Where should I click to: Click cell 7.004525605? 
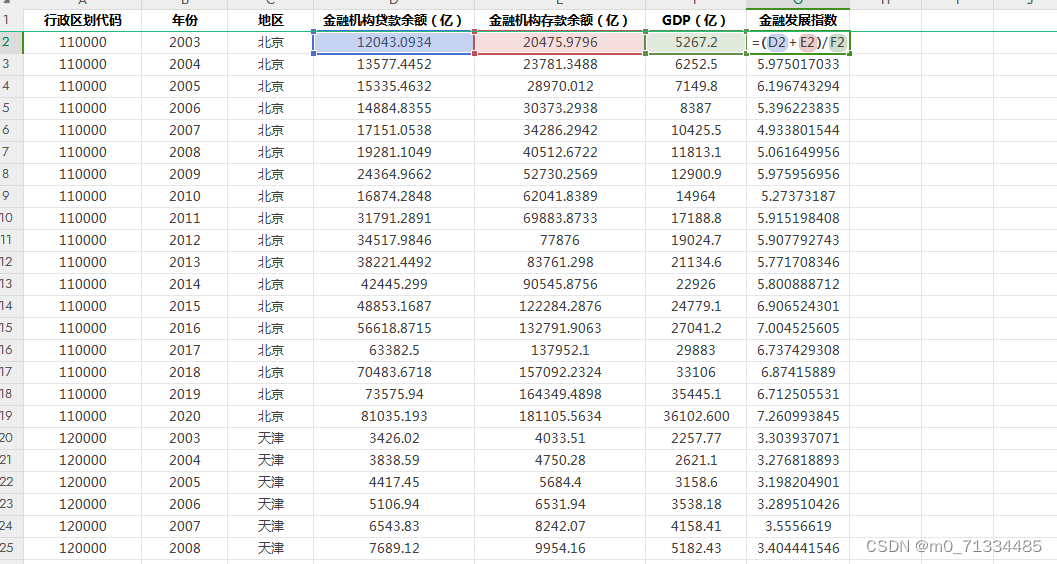pyautogui.click(x=798, y=328)
